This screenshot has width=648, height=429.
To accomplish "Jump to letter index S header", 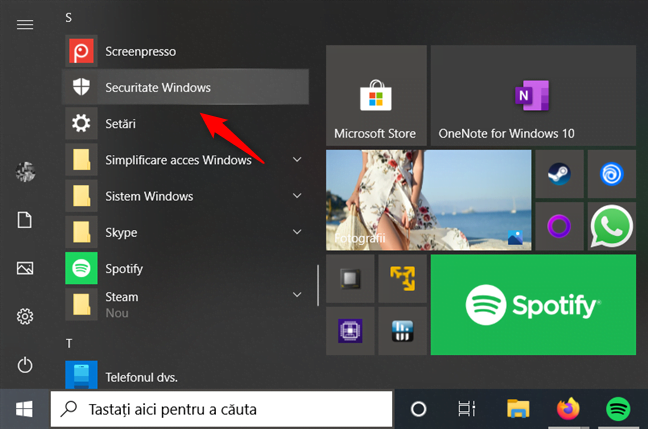I will [69, 18].
